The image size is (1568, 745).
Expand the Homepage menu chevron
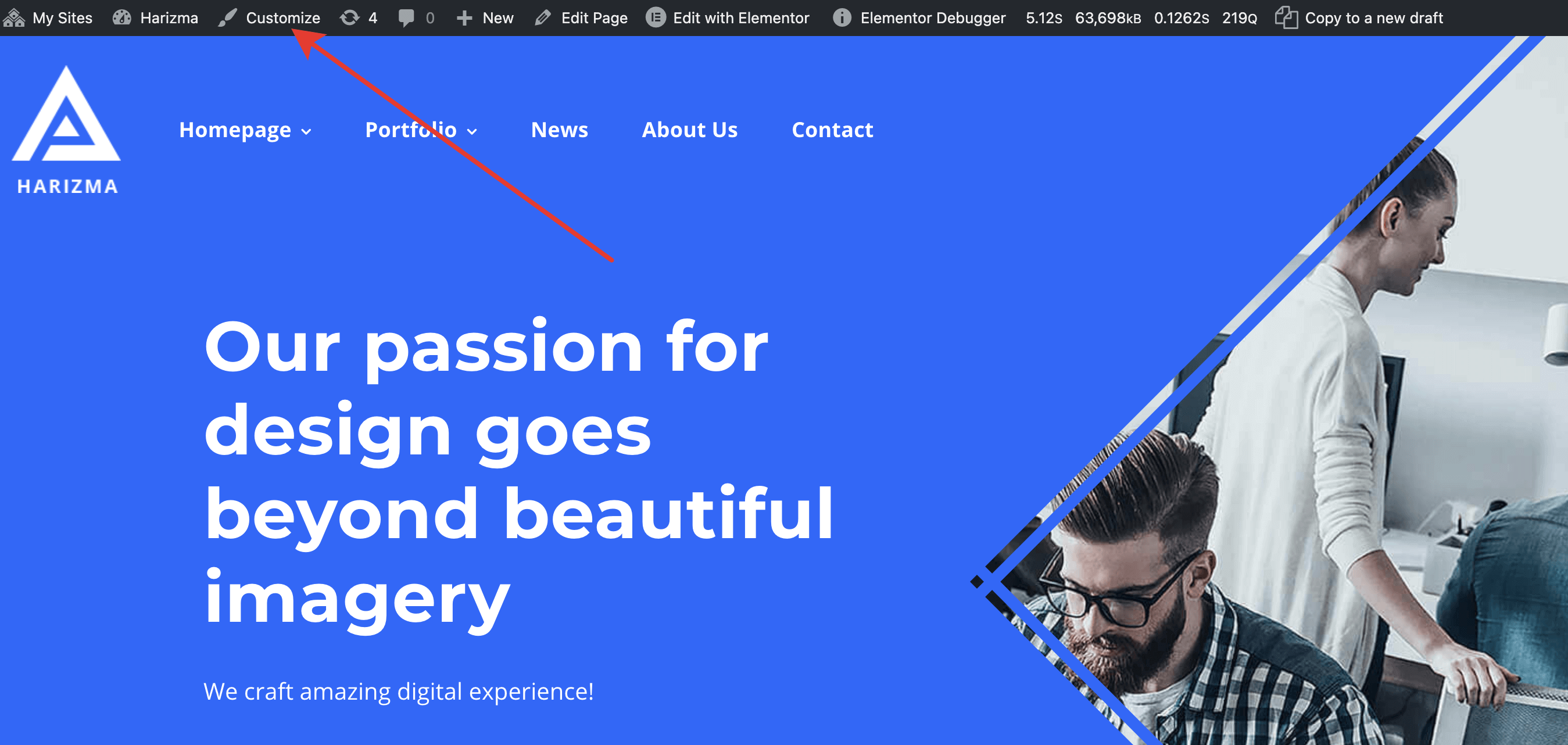click(x=306, y=131)
